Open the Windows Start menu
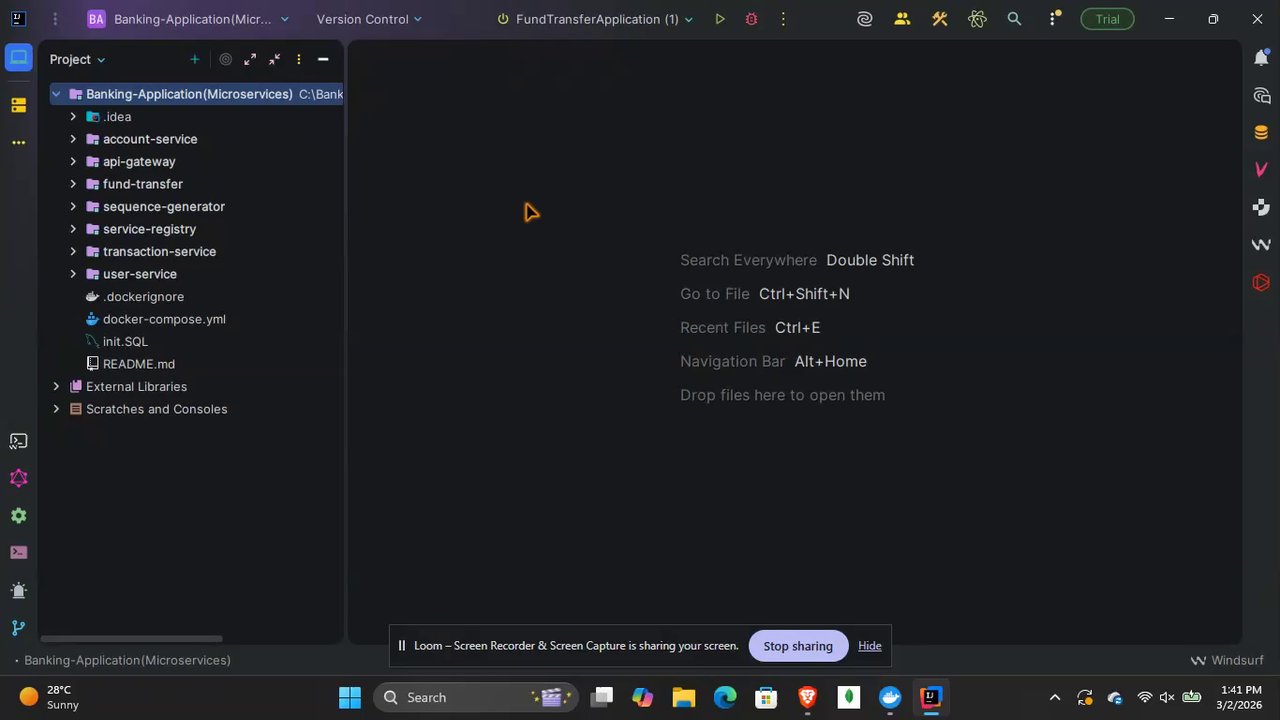 click(x=350, y=697)
